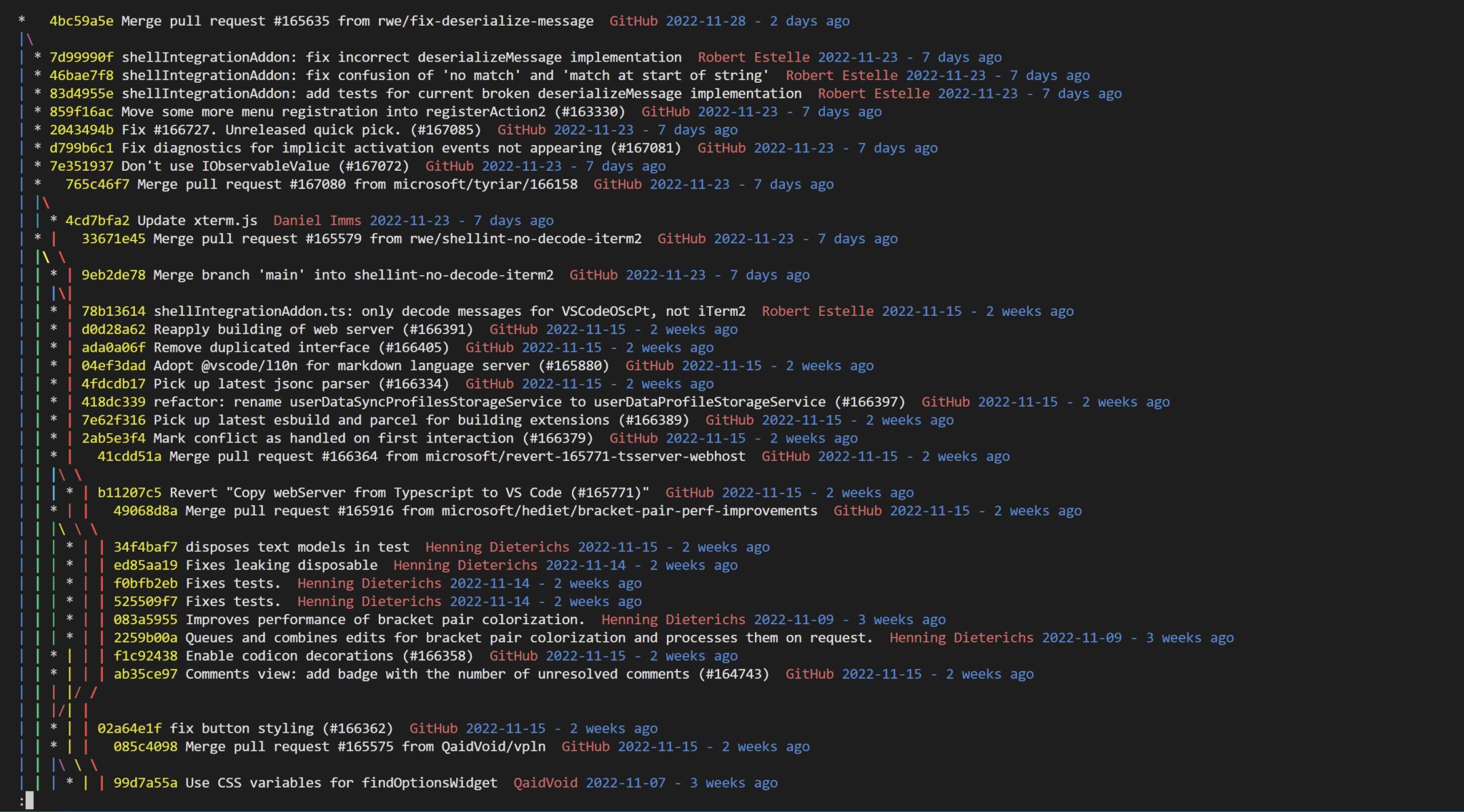This screenshot has height=812, width=1464.
Task: Click the pager prompt cursor after the colon
Action: [x=29, y=801]
